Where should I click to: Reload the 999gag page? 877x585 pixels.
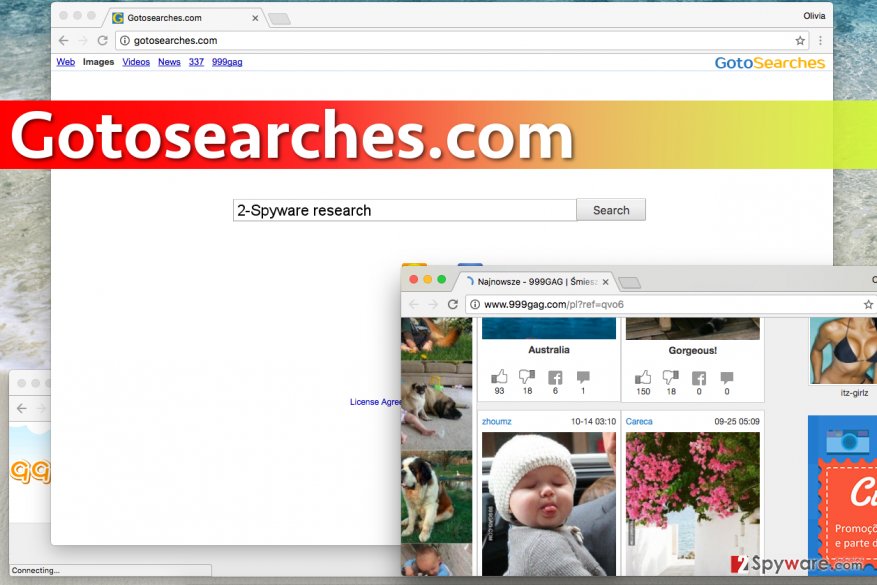(453, 304)
